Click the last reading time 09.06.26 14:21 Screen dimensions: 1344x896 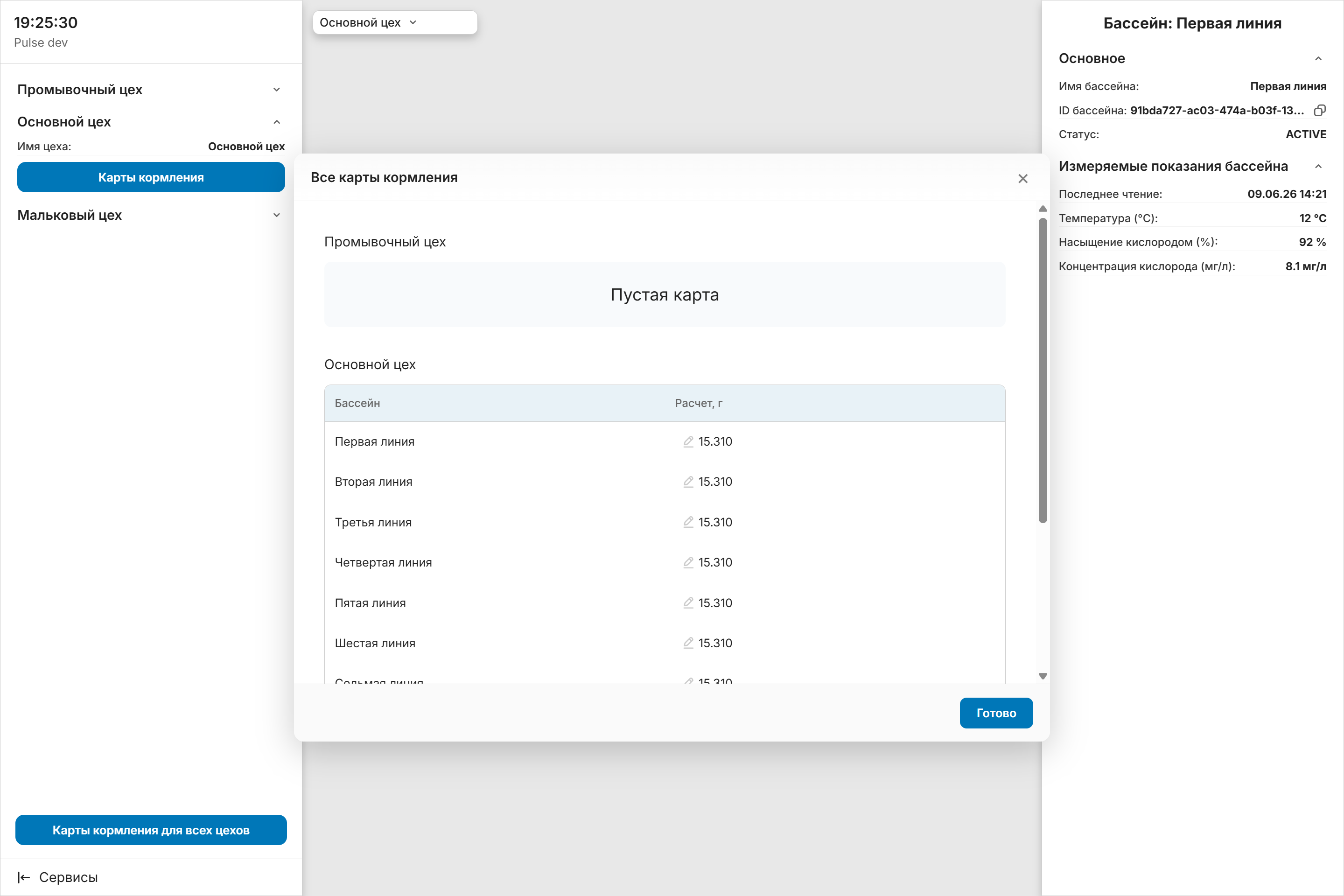pyautogui.click(x=1287, y=194)
